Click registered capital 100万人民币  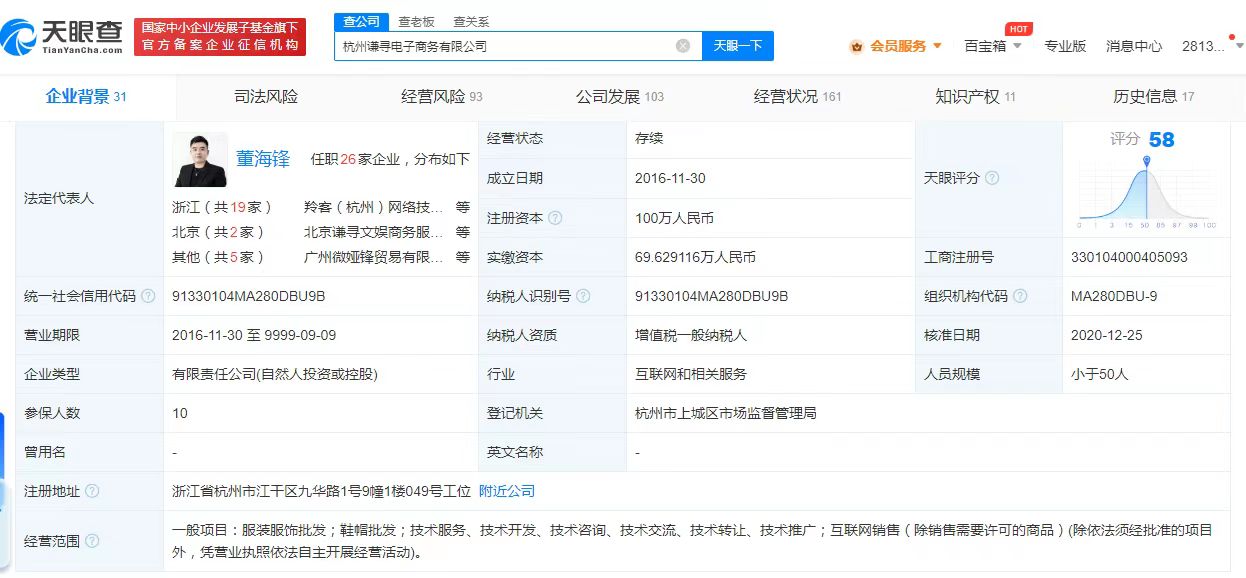click(674, 218)
